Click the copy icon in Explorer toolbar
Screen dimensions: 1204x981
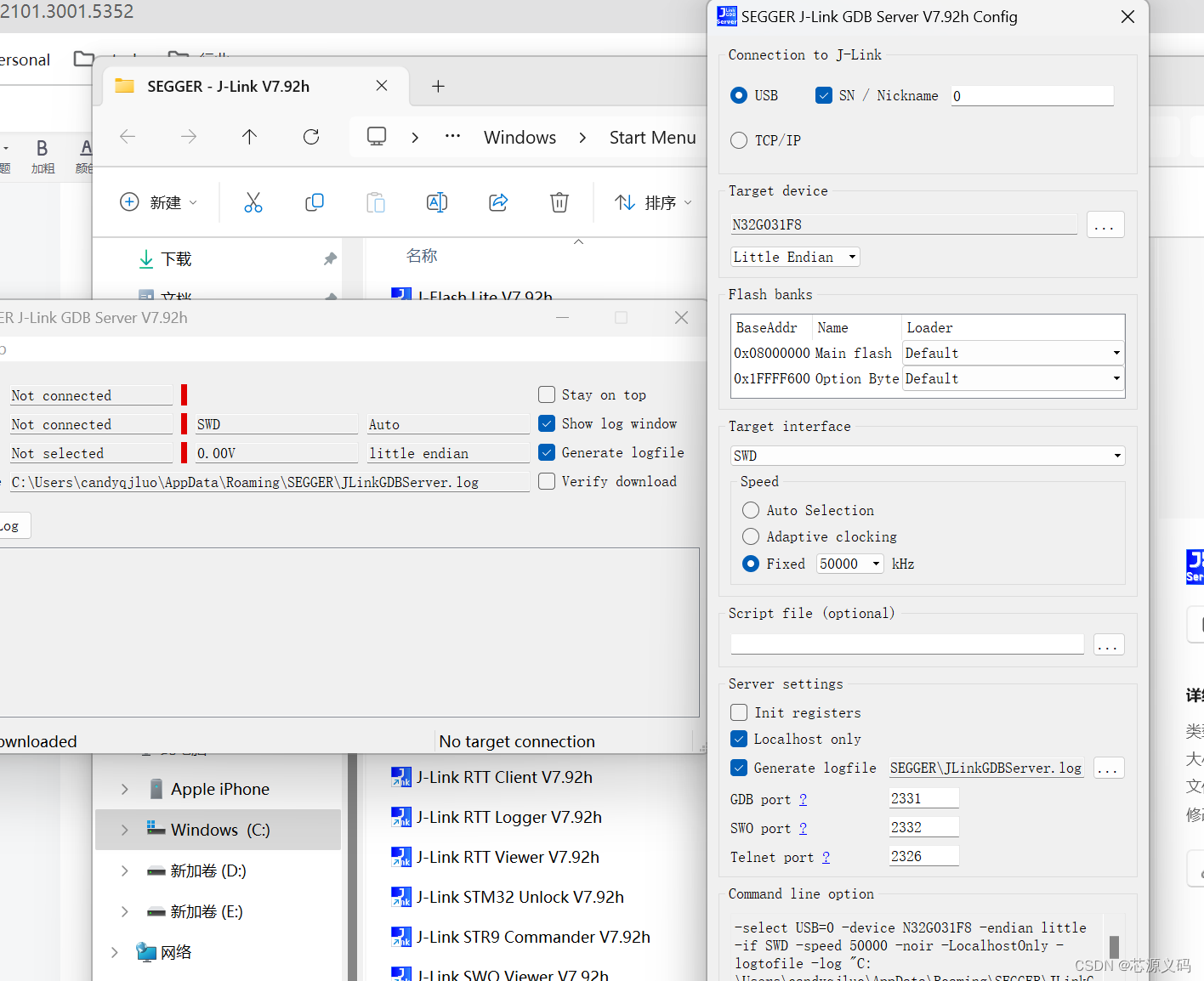click(315, 202)
